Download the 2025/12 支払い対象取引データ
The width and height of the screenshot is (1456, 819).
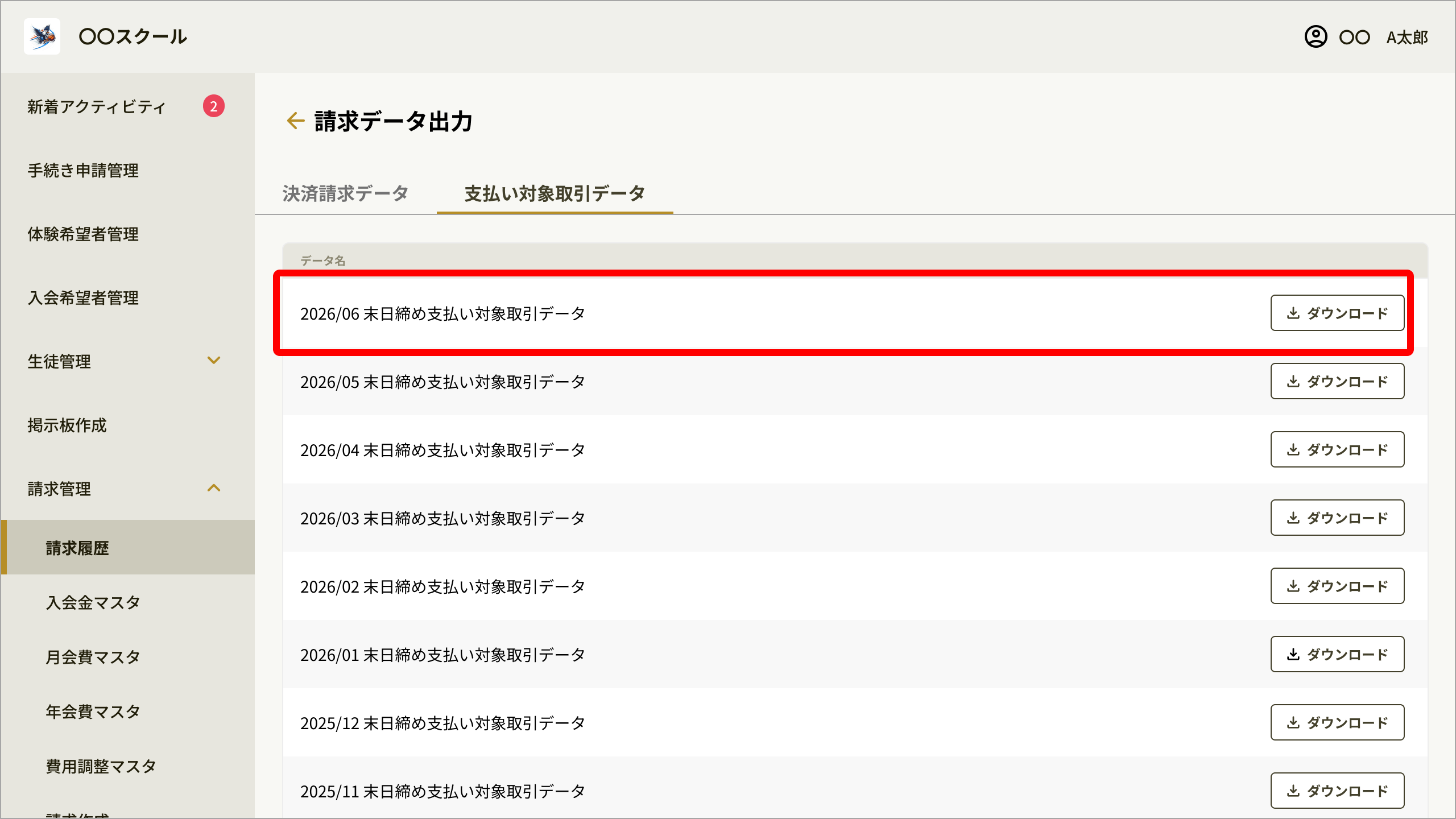(x=1337, y=722)
